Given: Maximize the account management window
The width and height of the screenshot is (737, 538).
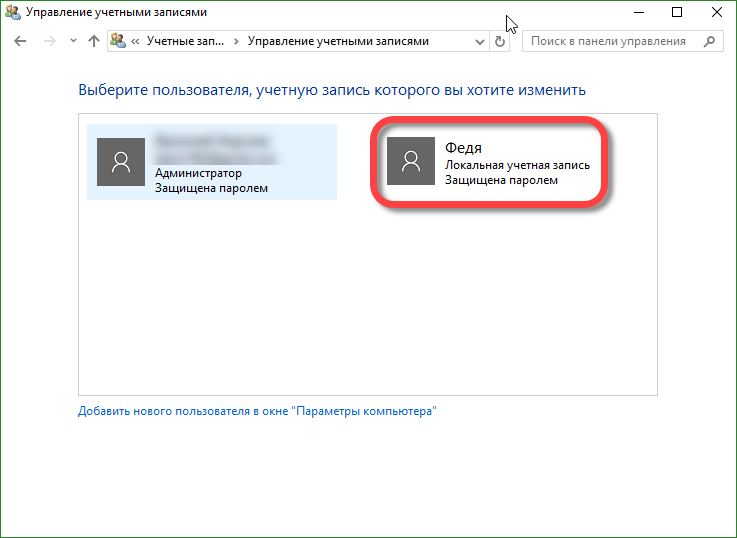Looking at the screenshot, I should (677, 12).
